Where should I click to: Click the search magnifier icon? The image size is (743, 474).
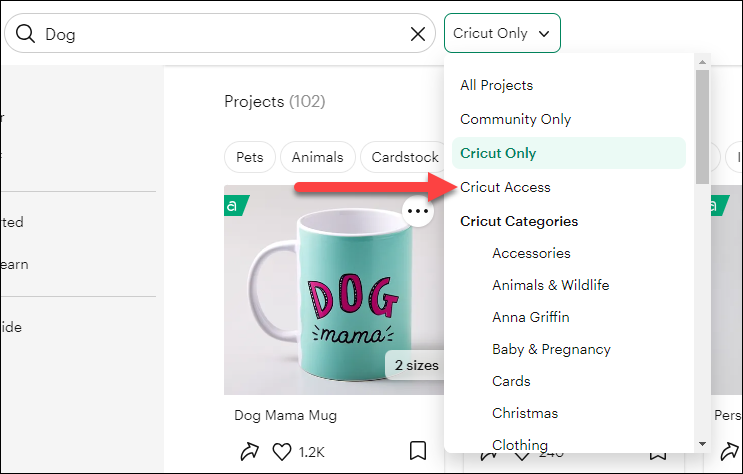(x=26, y=34)
